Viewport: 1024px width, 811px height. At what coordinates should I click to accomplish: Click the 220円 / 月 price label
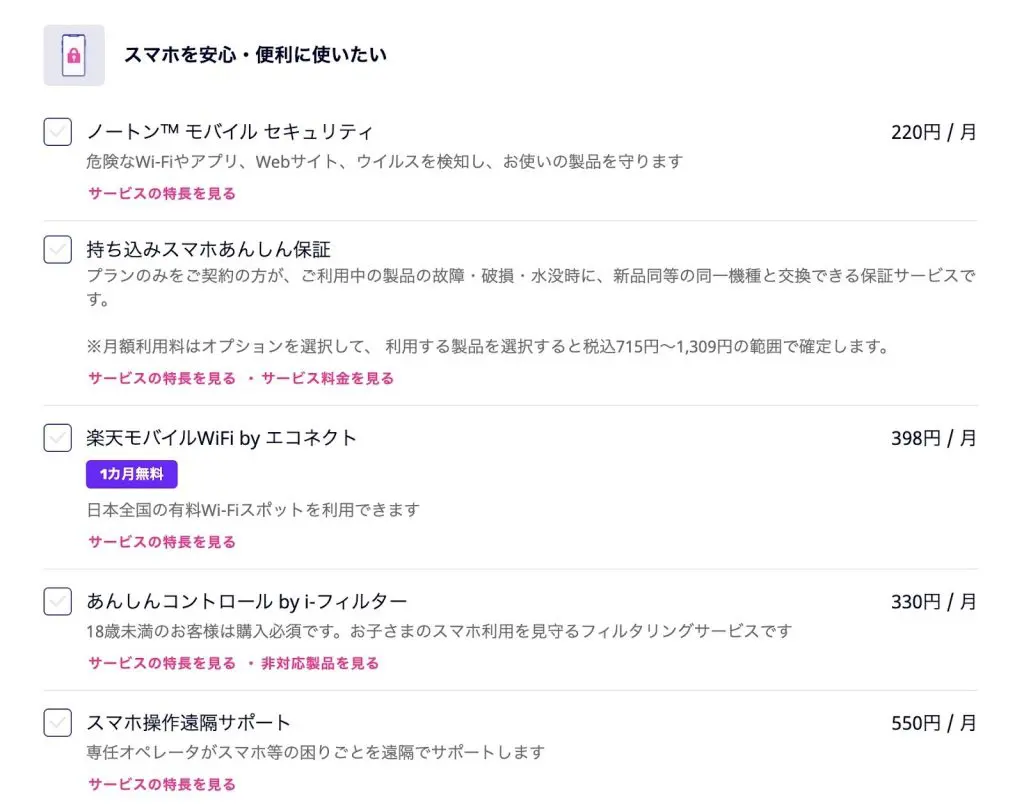[932, 132]
